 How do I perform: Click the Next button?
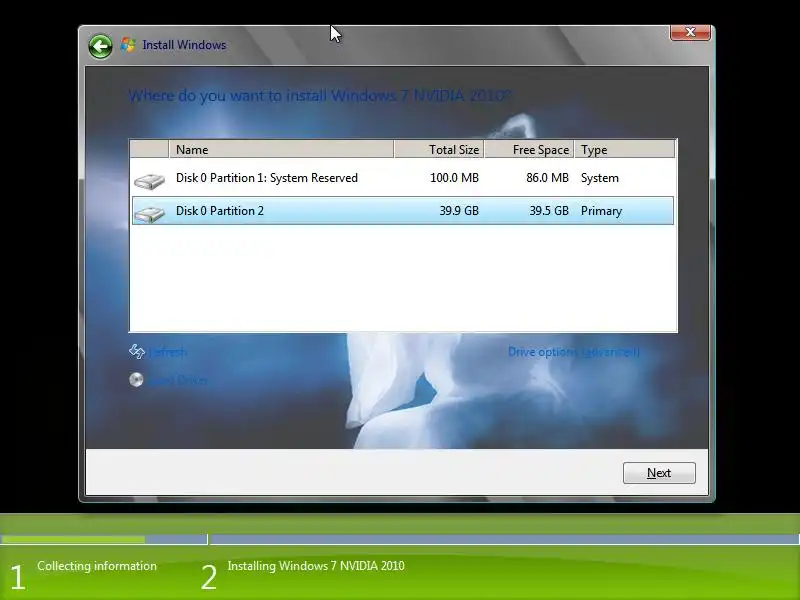tap(659, 473)
